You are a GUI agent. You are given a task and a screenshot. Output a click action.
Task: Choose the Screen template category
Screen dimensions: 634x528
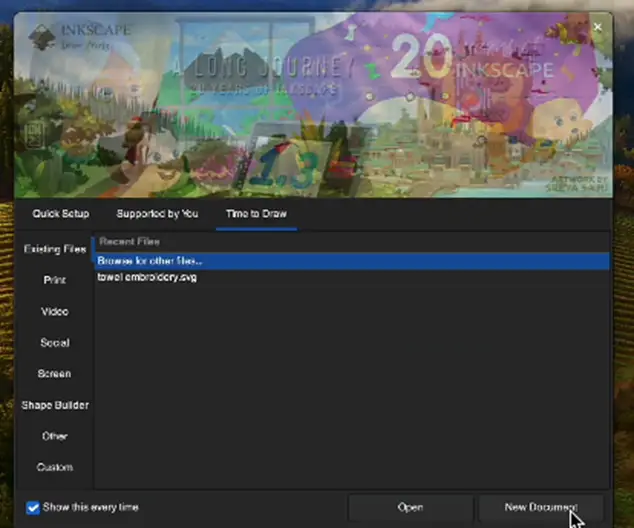coord(55,374)
